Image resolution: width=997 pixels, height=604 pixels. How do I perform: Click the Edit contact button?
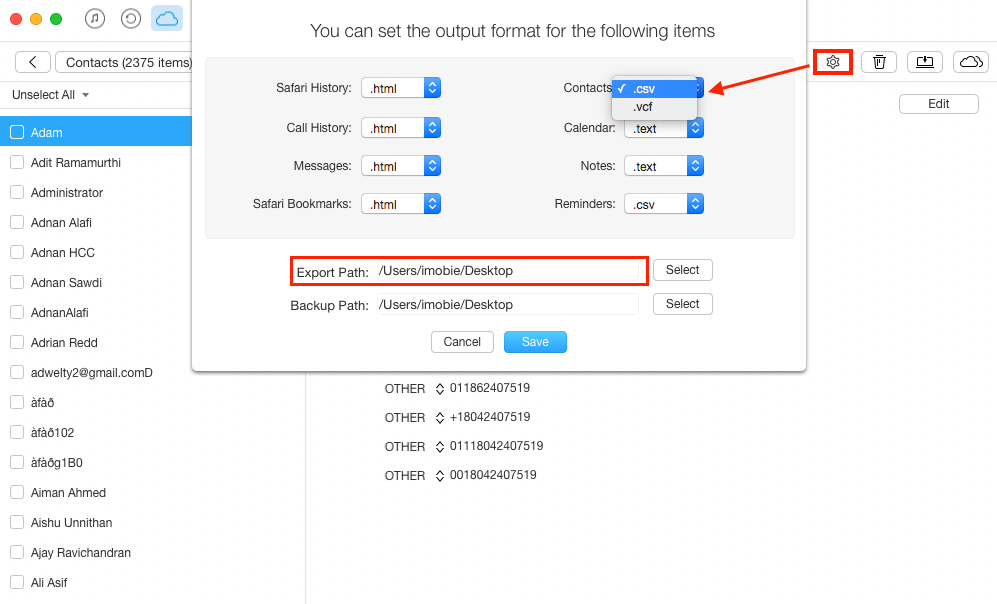939,104
